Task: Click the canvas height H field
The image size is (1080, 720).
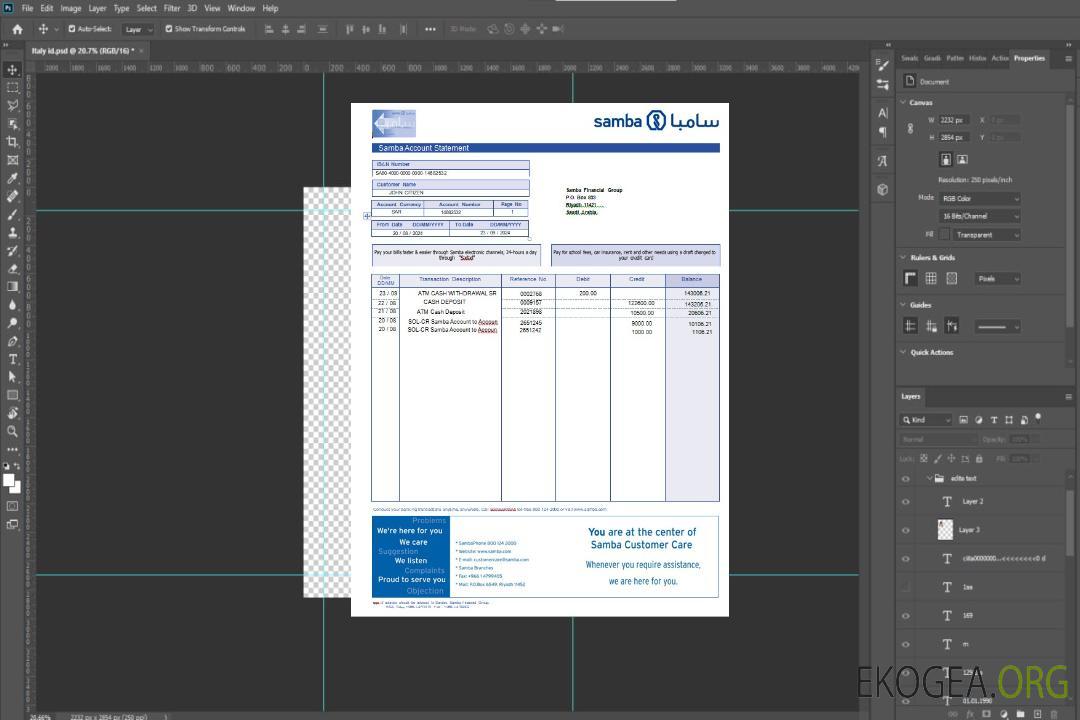Action: click(x=955, y=137)
